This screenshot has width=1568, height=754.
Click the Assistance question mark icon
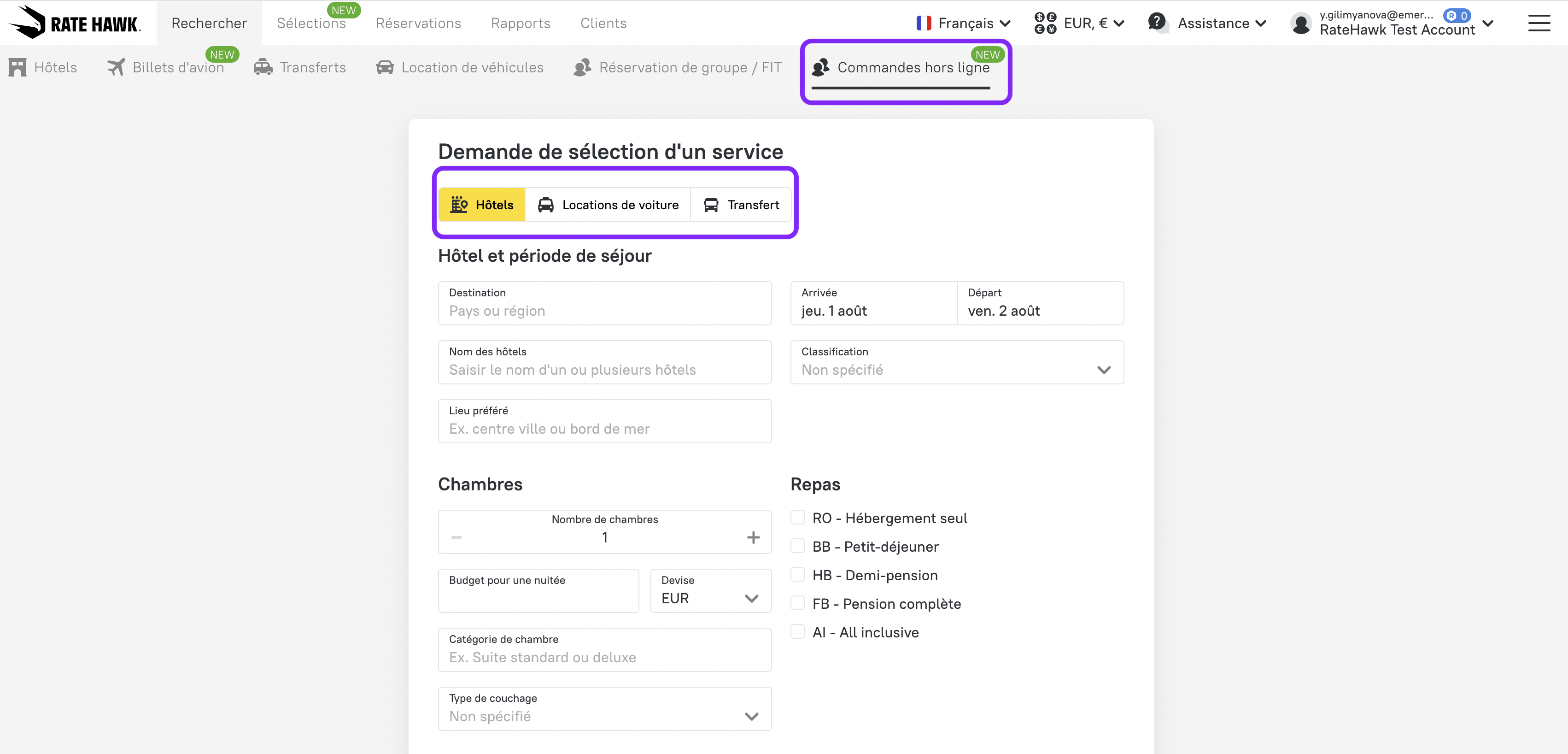[1157, 23]
